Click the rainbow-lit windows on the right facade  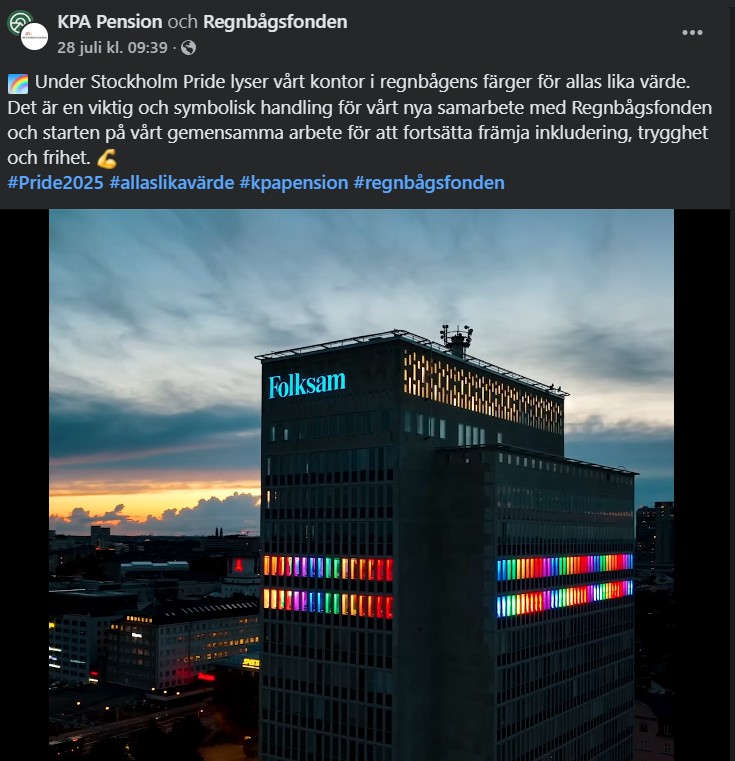(565, 585)
